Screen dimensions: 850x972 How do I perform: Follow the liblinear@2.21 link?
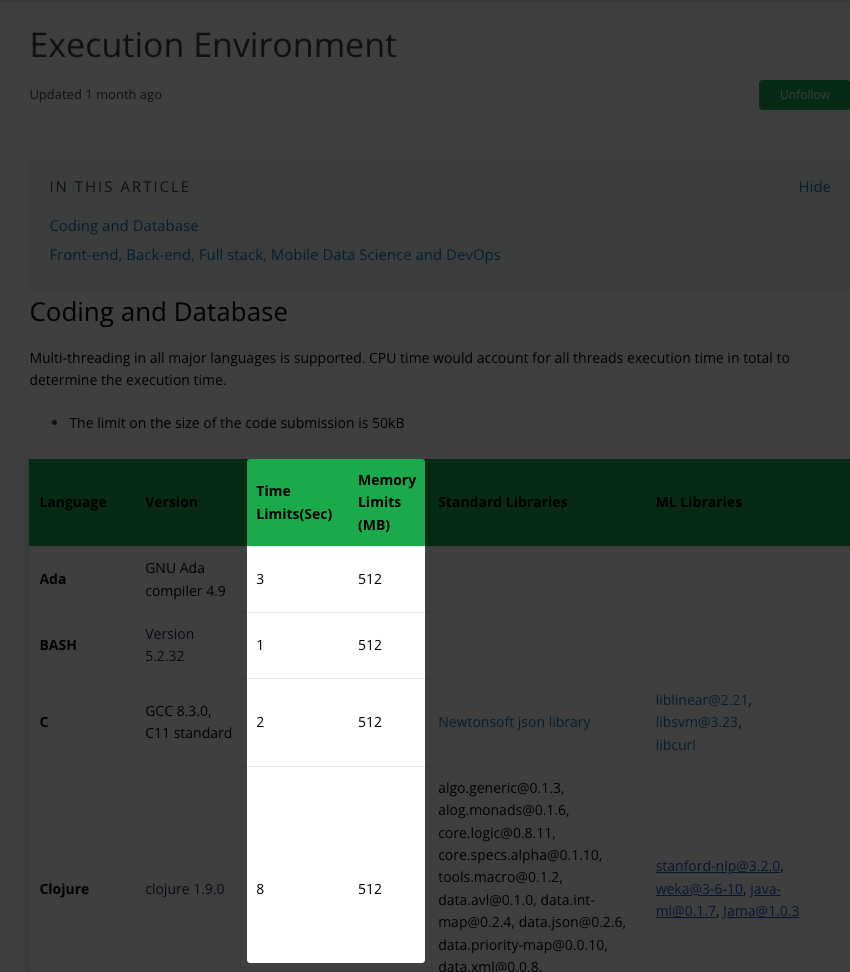(702, 700)
